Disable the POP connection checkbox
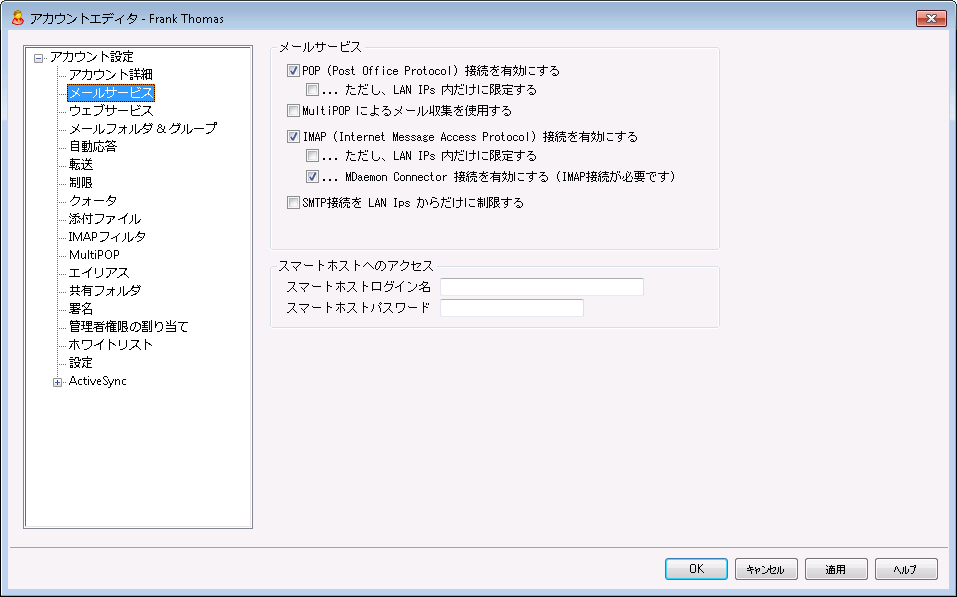 pyautogui.click(x=293, y=72)
